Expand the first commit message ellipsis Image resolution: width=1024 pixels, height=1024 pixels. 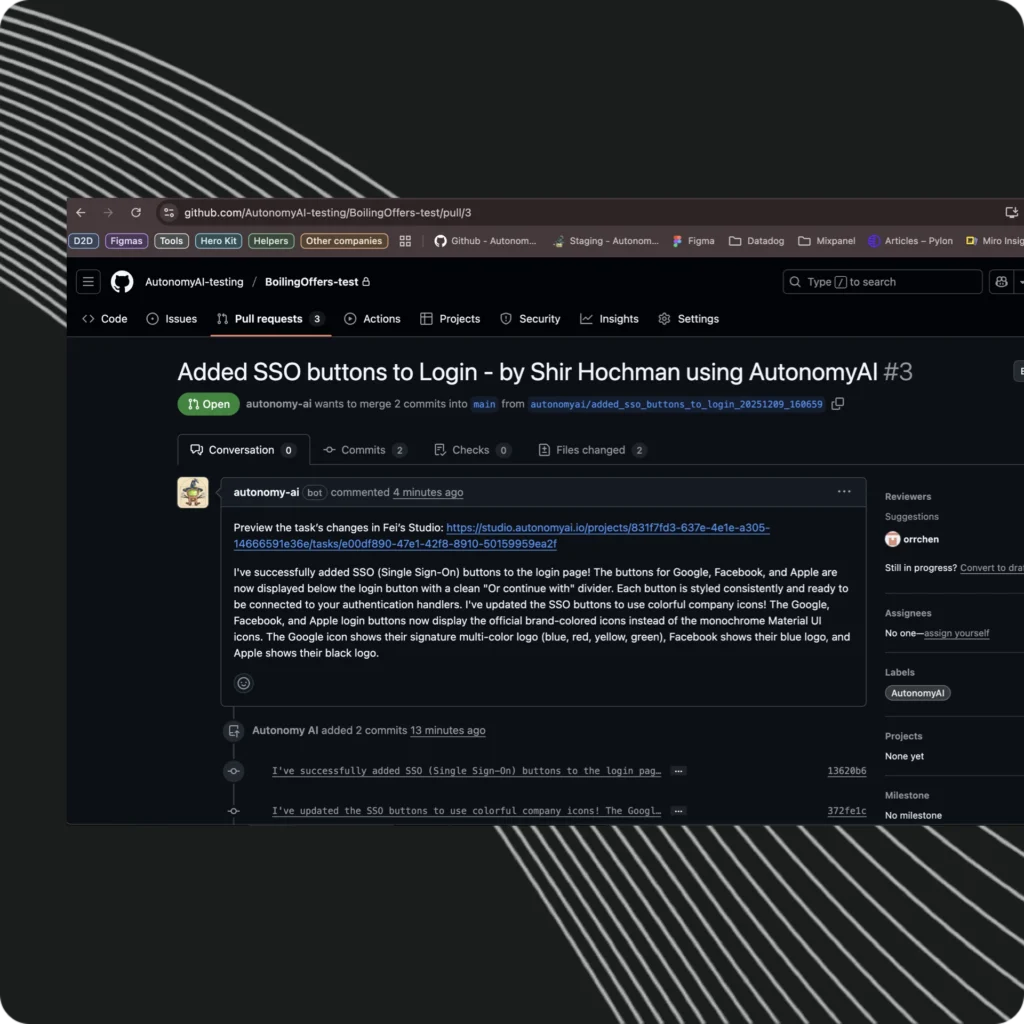tap(679, 771)
